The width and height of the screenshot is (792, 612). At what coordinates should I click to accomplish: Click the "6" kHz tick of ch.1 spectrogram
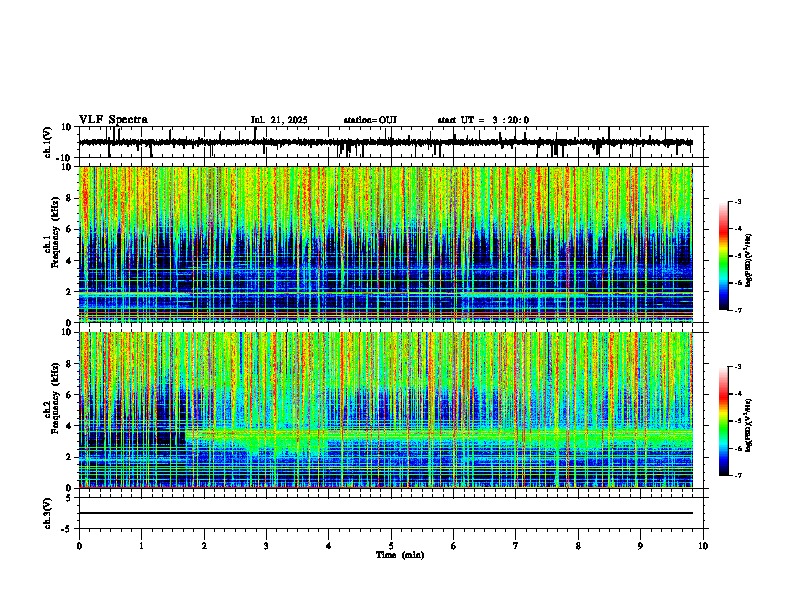70,229
